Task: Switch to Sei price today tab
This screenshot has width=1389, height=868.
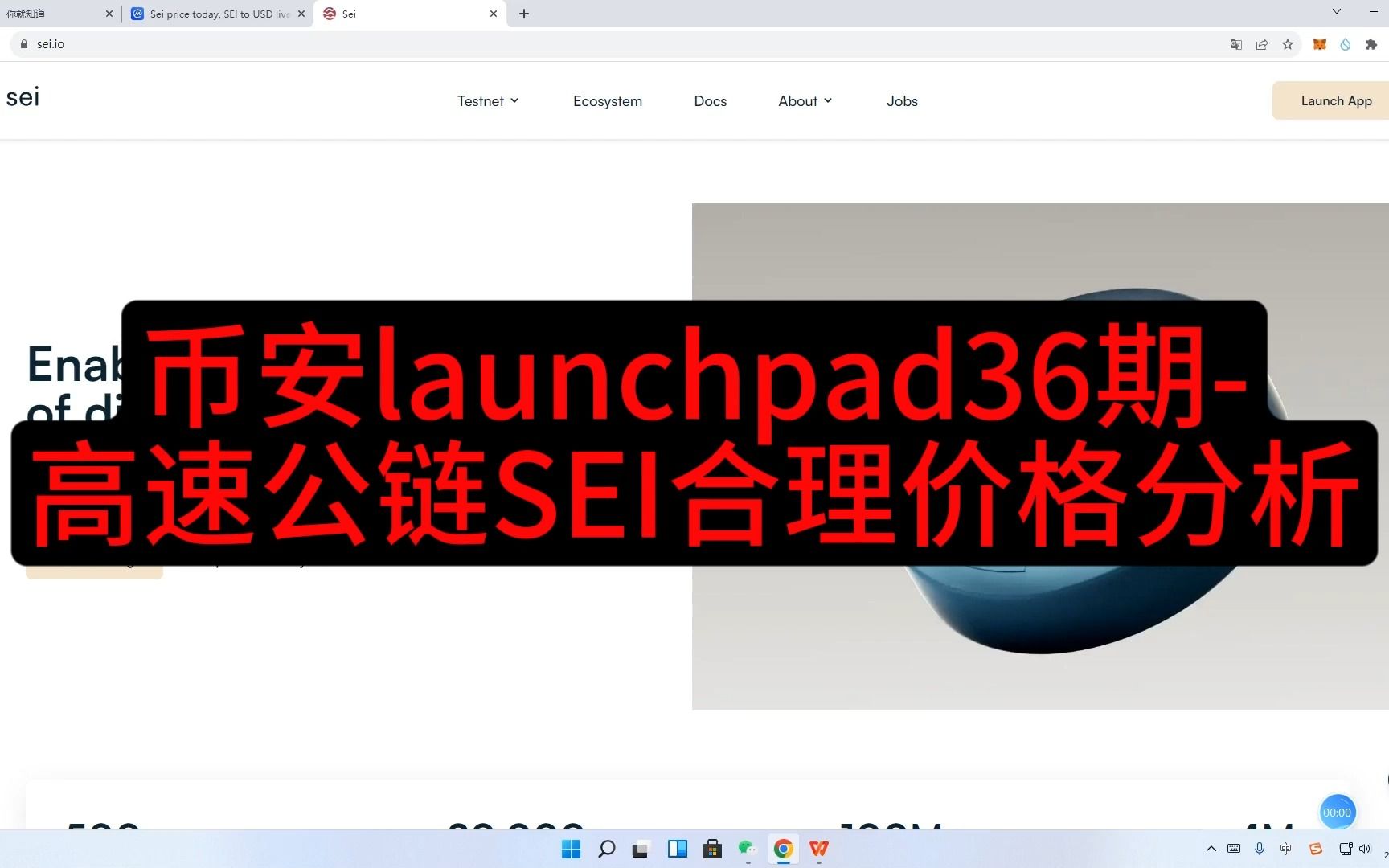Action: [219, 14]
